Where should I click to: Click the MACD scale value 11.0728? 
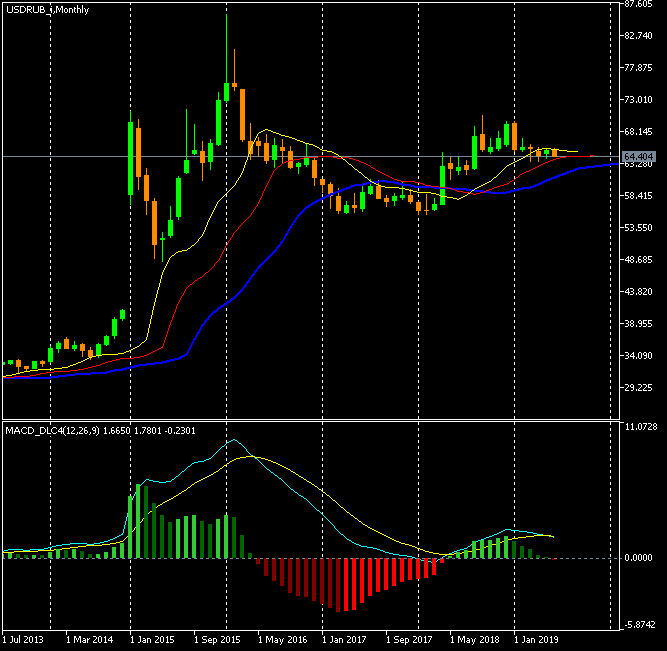tap(641, 426)
